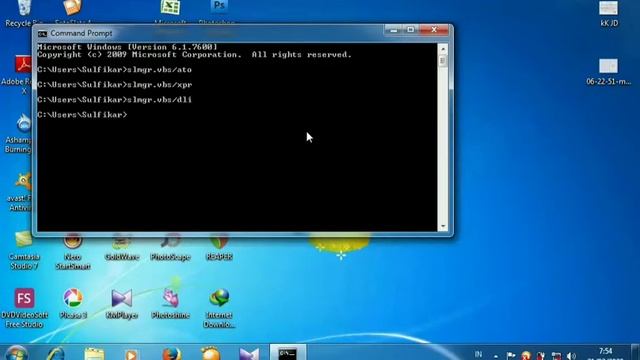Click the Copyright 2009 Microsoft Corporation line
This screenshot has height=360, width=640.
(x=194, y=55)
